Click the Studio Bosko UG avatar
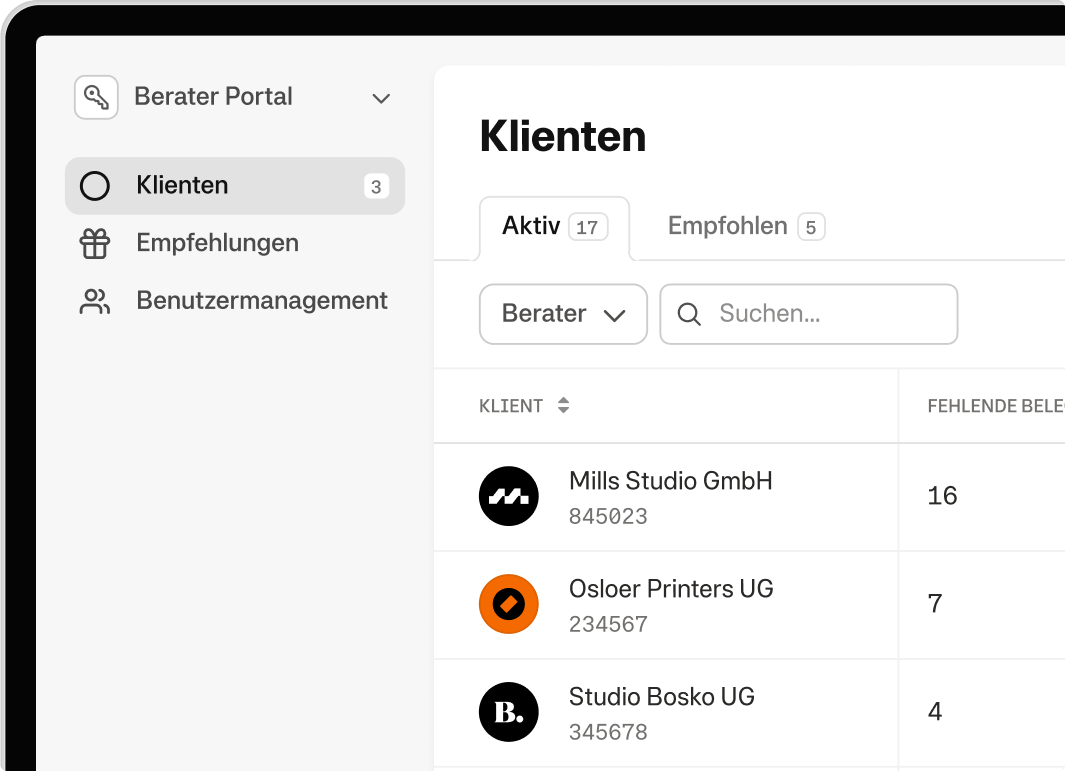The image size is (1065, 771). tap(509, 712)
